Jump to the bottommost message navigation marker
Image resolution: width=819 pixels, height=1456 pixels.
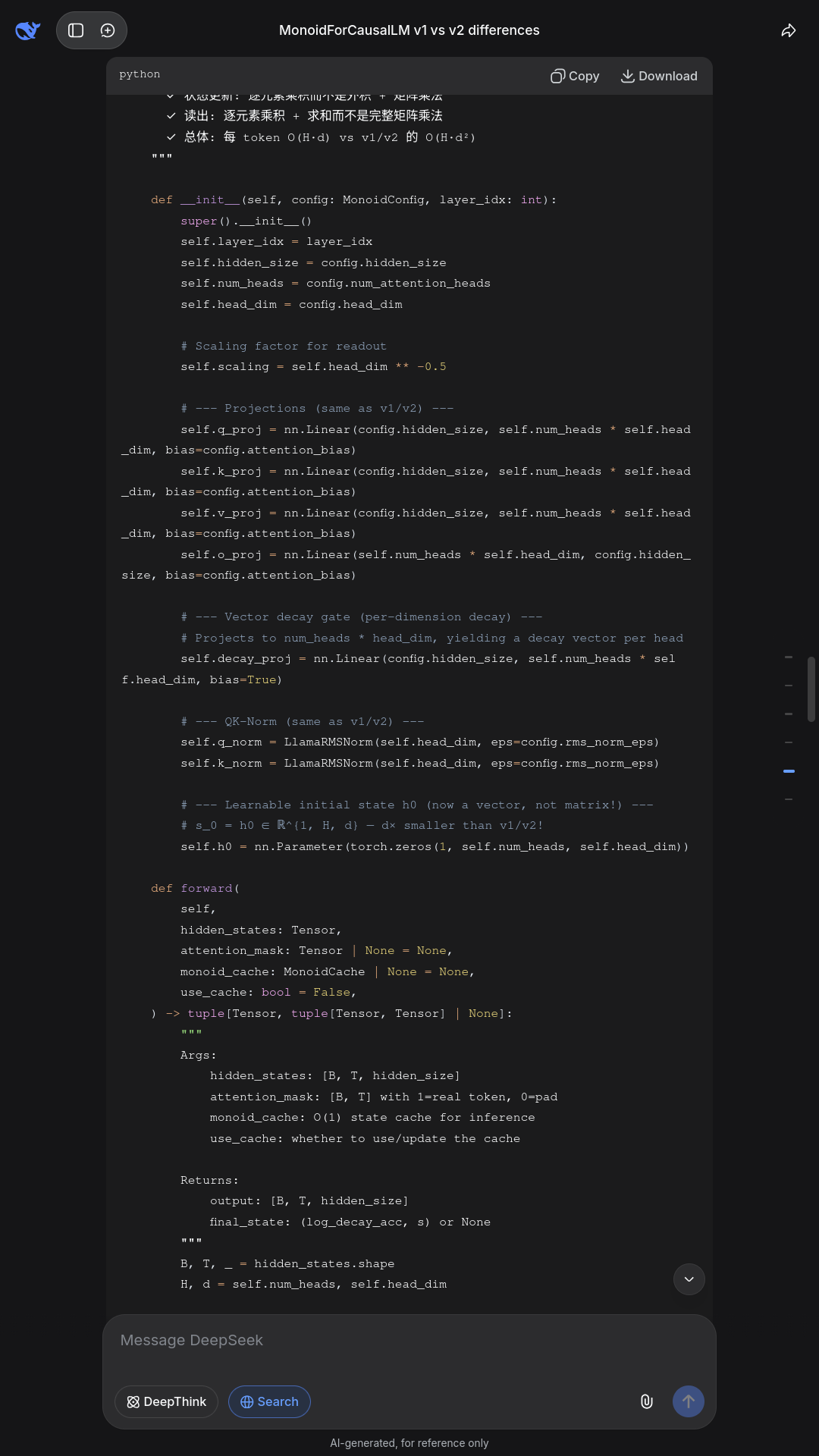pos(789,799)
